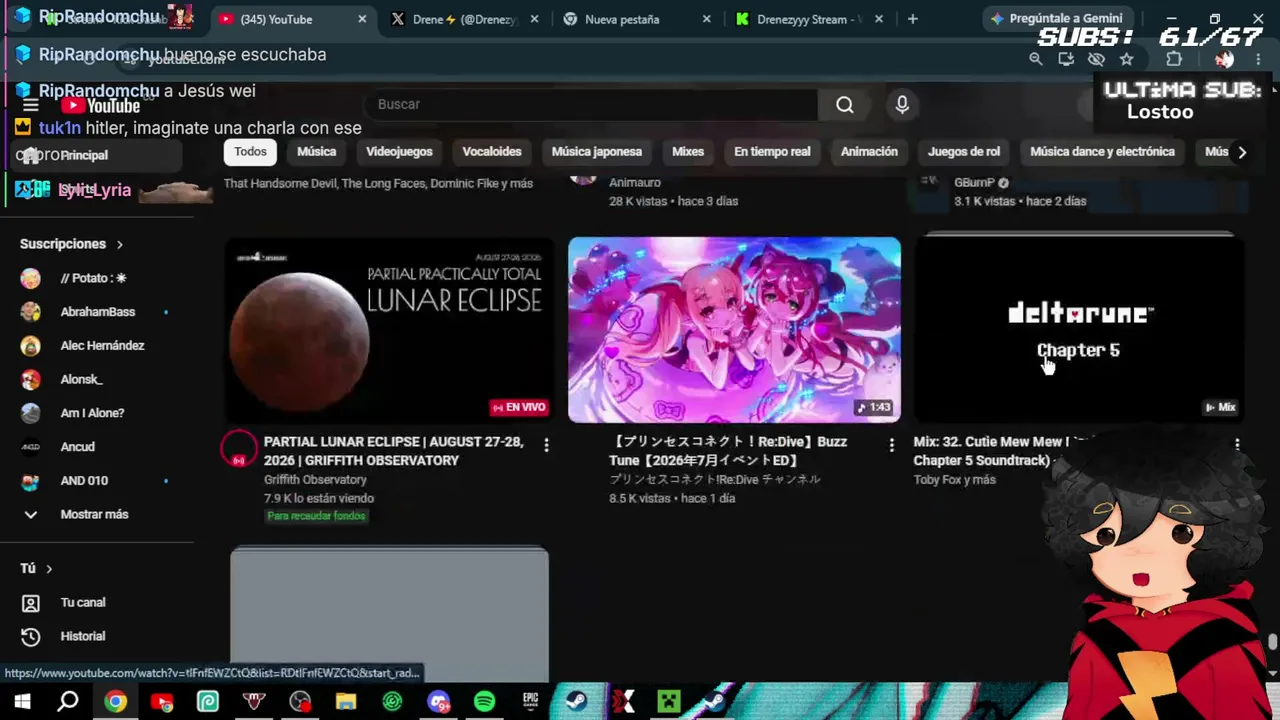The image size is (1280, 720).
Task: Select the Vocaloides filter chip
Action: coord(492,152)
